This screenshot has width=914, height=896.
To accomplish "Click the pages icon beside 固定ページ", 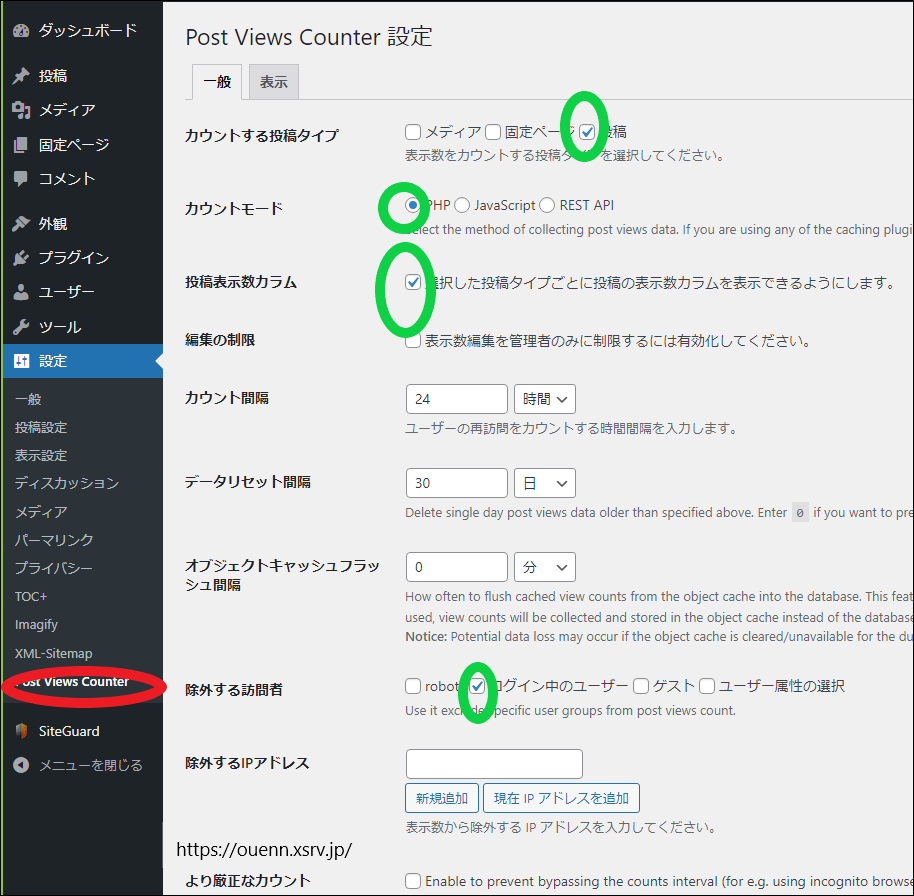I will [21, 145].
